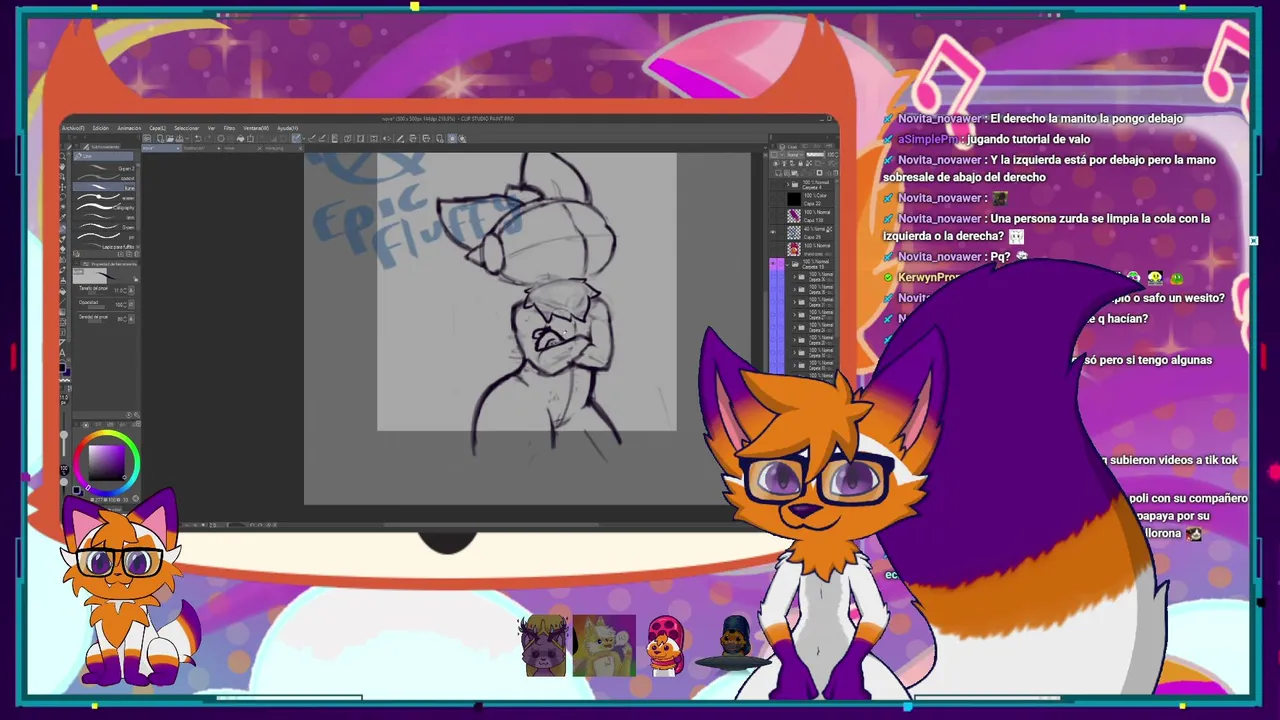Viewport: 1280px width, 720px height.
Task: Expand the Carpeta 4 layer folder
Action: pos(788,185)
